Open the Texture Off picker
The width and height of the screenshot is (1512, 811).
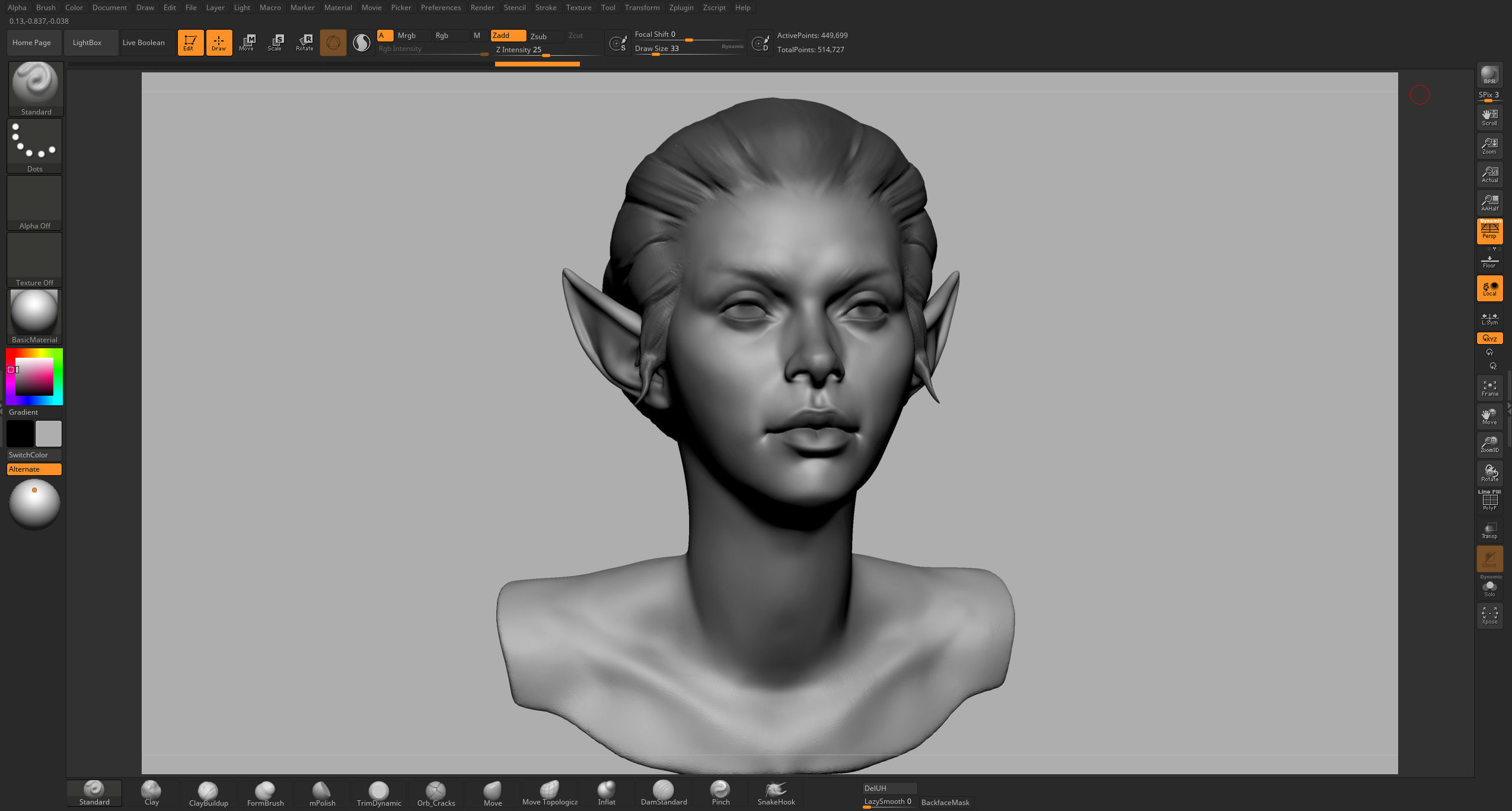point(34,260)
